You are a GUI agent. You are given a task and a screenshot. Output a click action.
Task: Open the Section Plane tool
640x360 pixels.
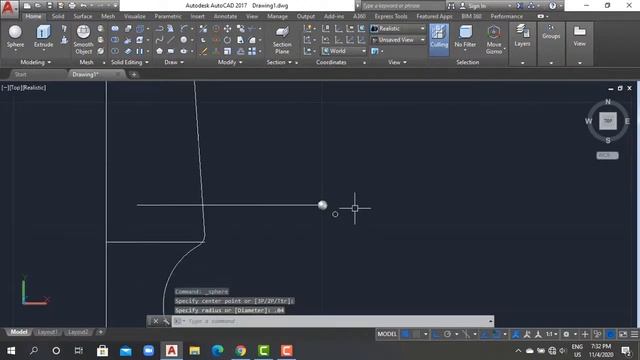pos(282,40)
